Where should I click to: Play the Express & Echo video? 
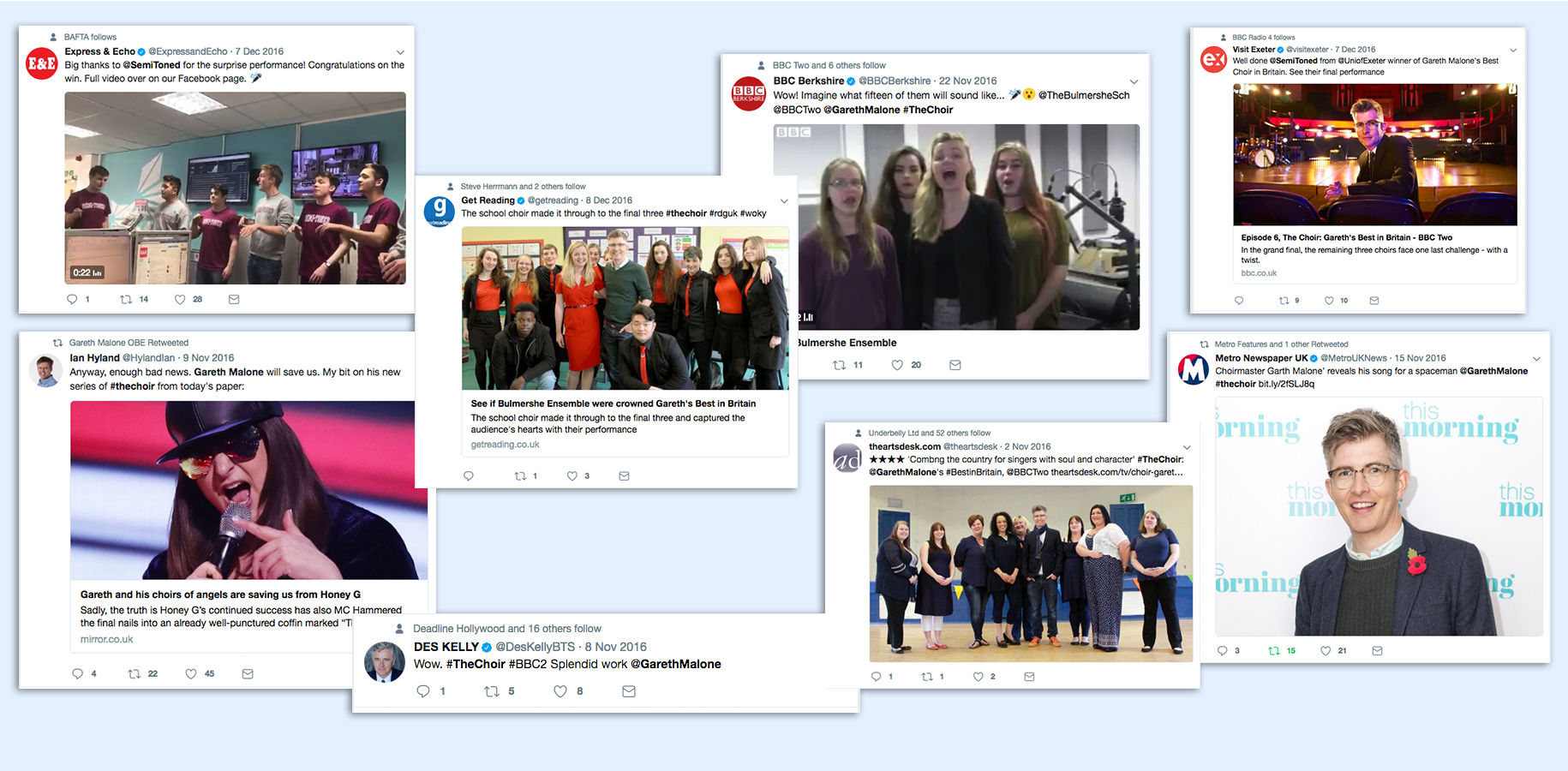point(236,188)
